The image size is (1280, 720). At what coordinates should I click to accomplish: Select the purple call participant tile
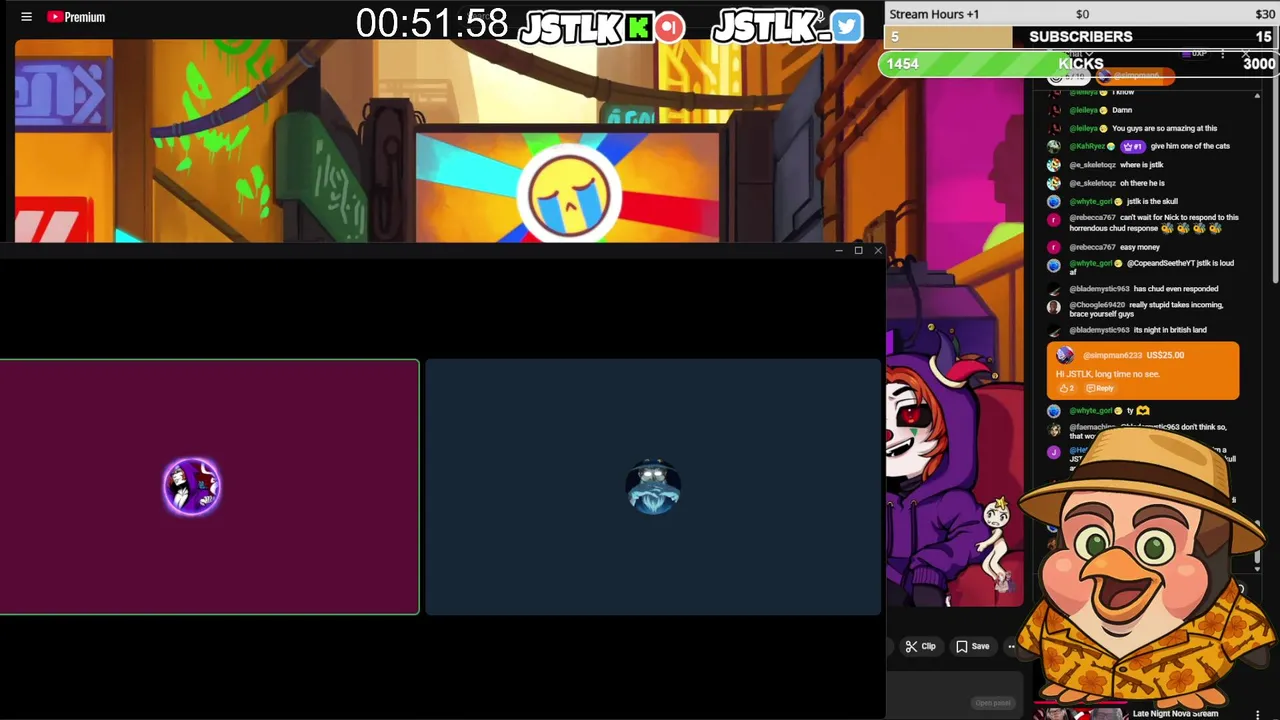209,487
